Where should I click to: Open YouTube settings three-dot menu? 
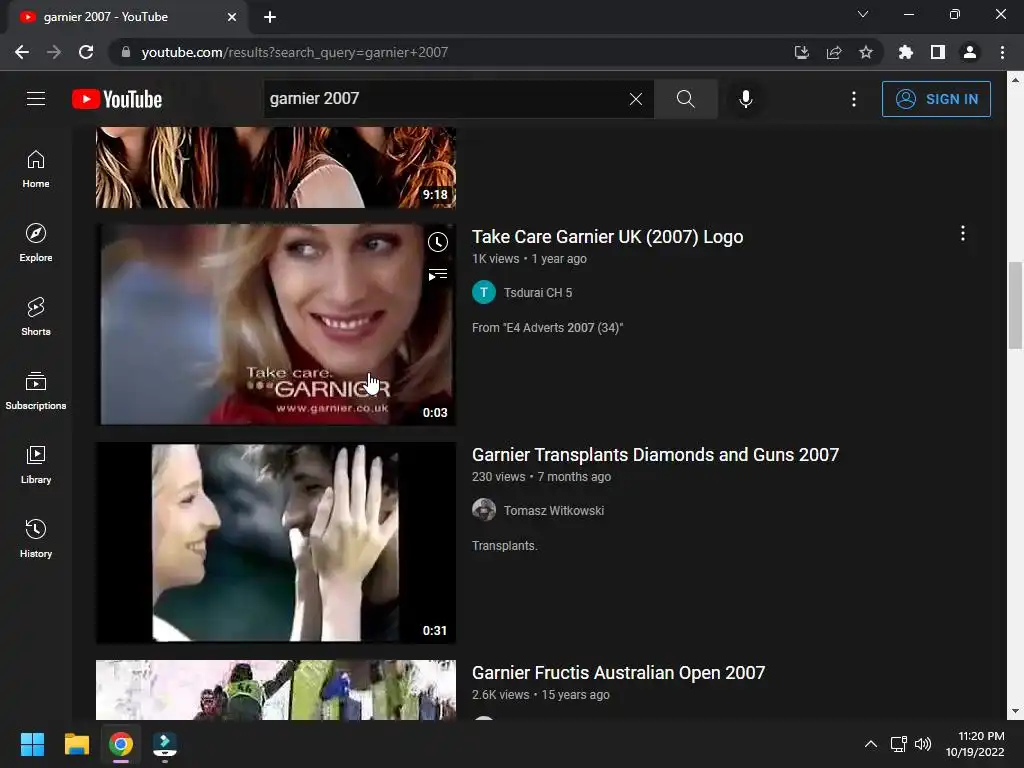(854, 99)
